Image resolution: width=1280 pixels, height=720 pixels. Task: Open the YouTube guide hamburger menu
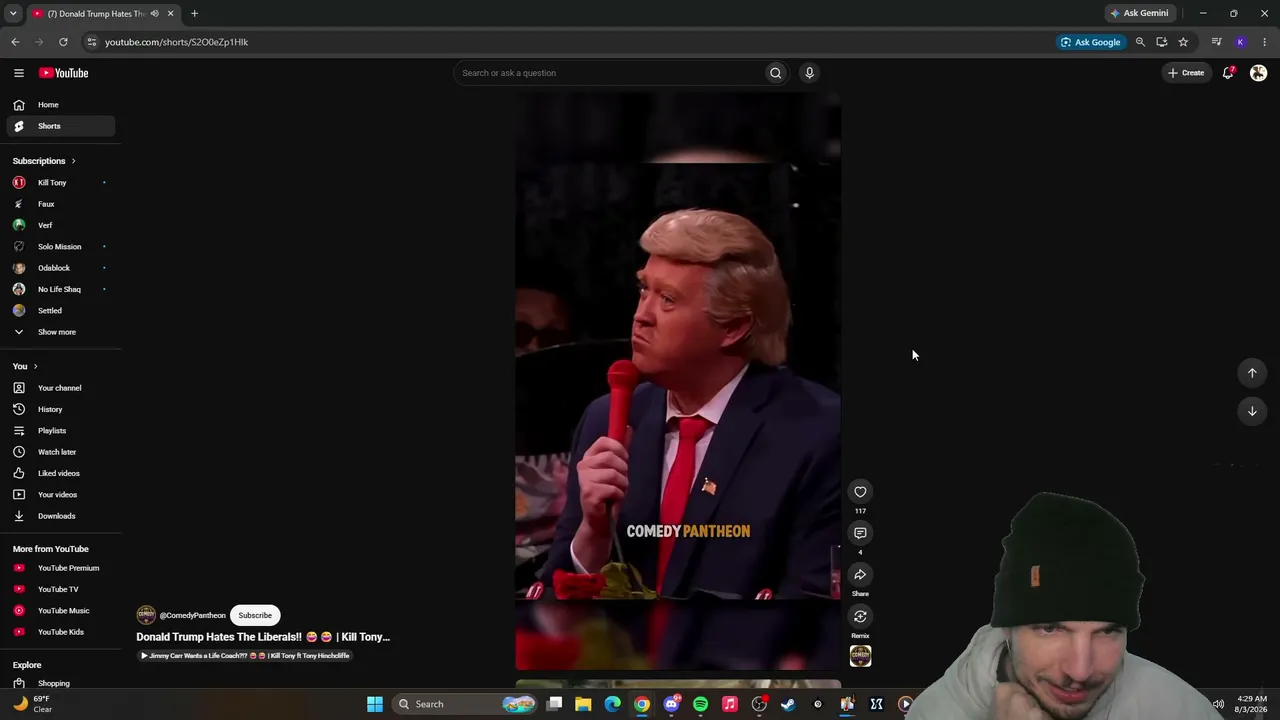18,73
